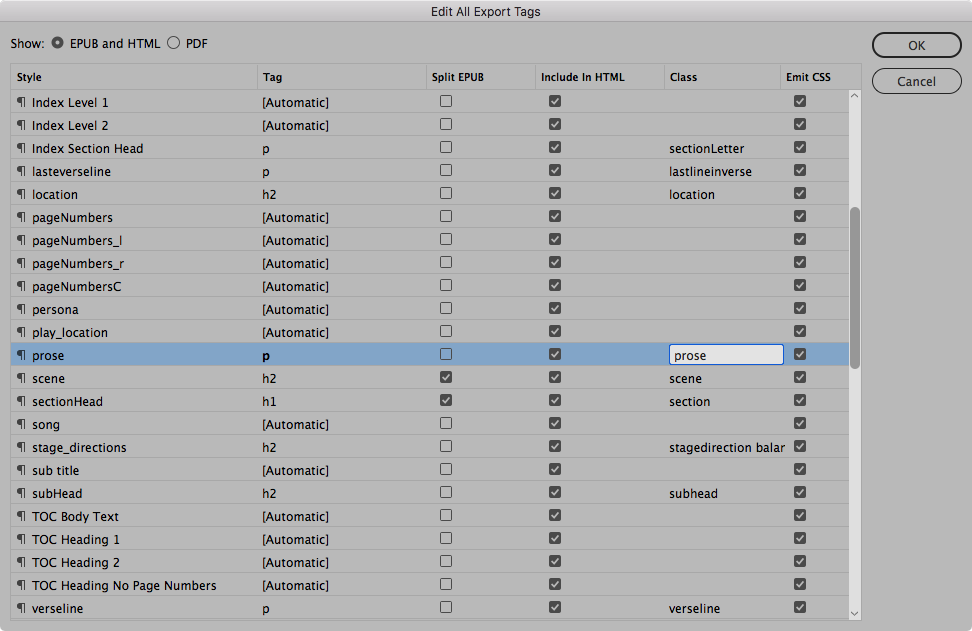Click the pilcrow icon beside verseline
Screen dimensions: 972x631
click(20, 608)
